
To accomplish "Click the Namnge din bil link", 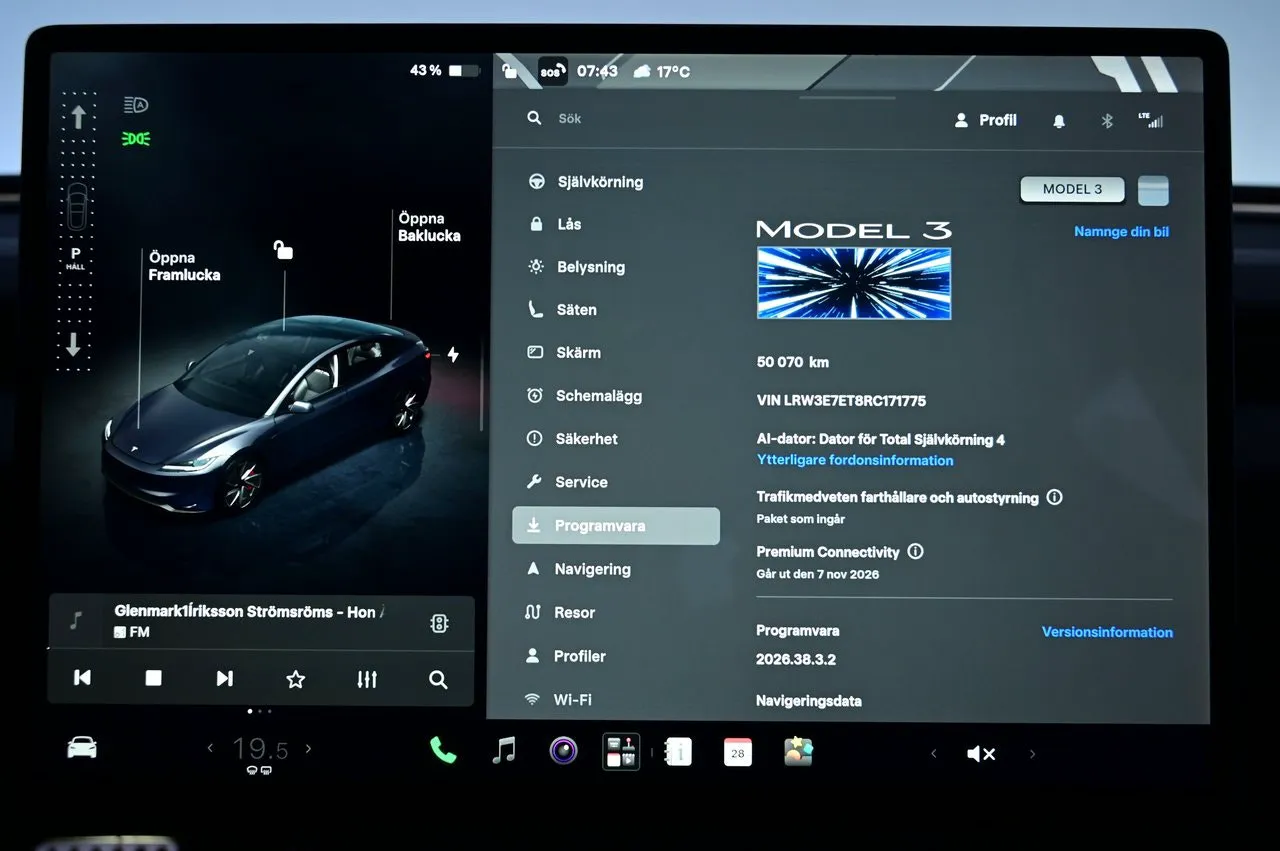I will 1121,232.
